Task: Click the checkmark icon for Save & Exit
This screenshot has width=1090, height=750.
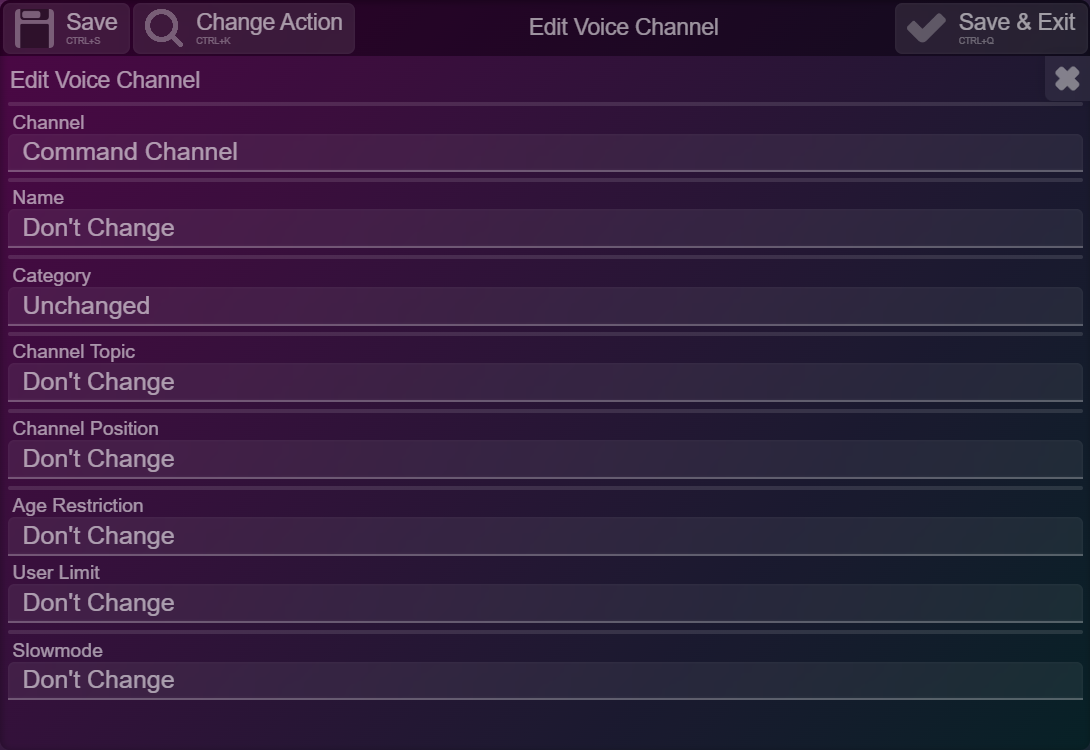Action: 926,28
